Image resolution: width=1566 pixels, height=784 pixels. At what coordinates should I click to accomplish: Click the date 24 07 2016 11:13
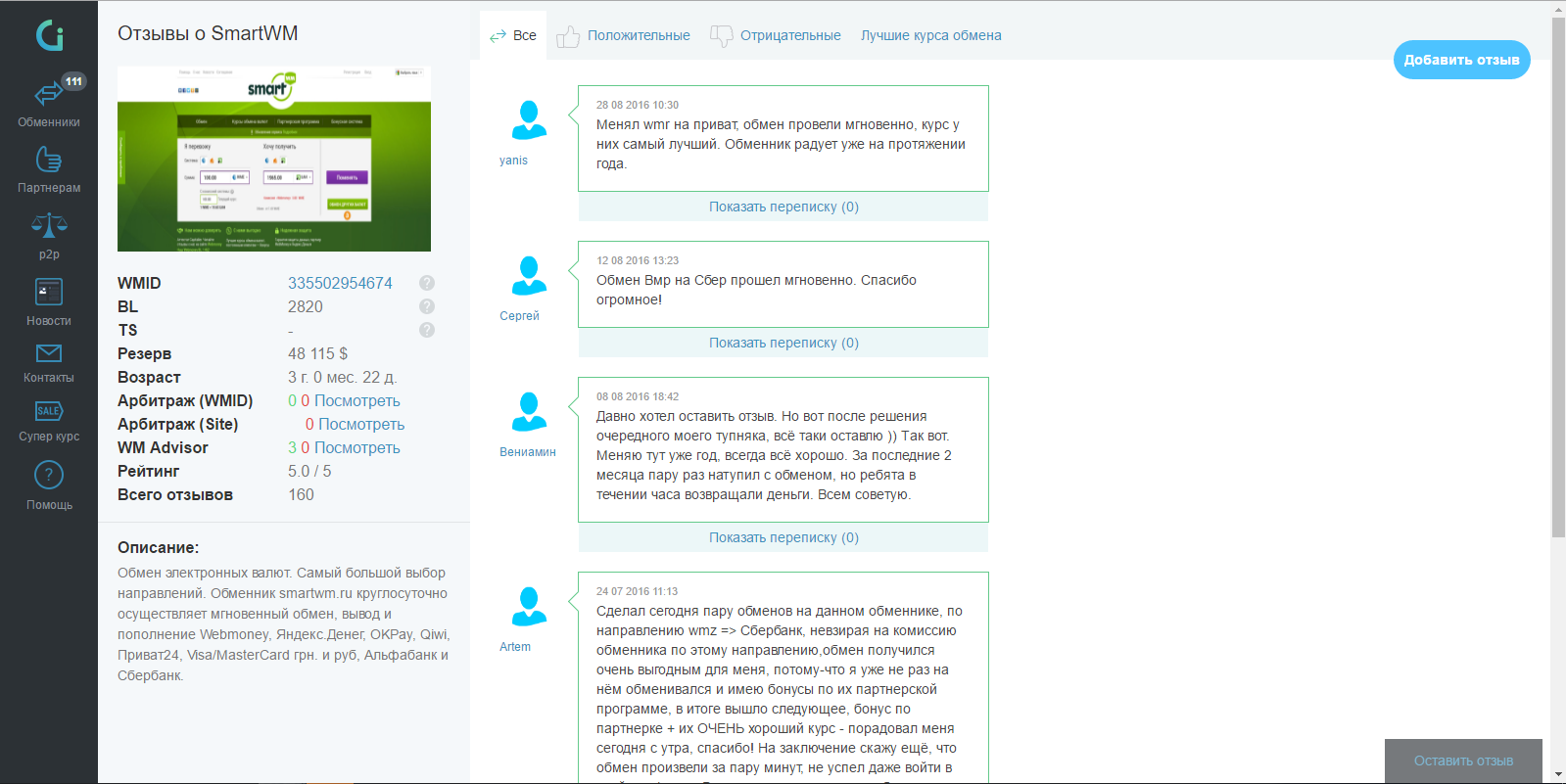pos(637,591)
